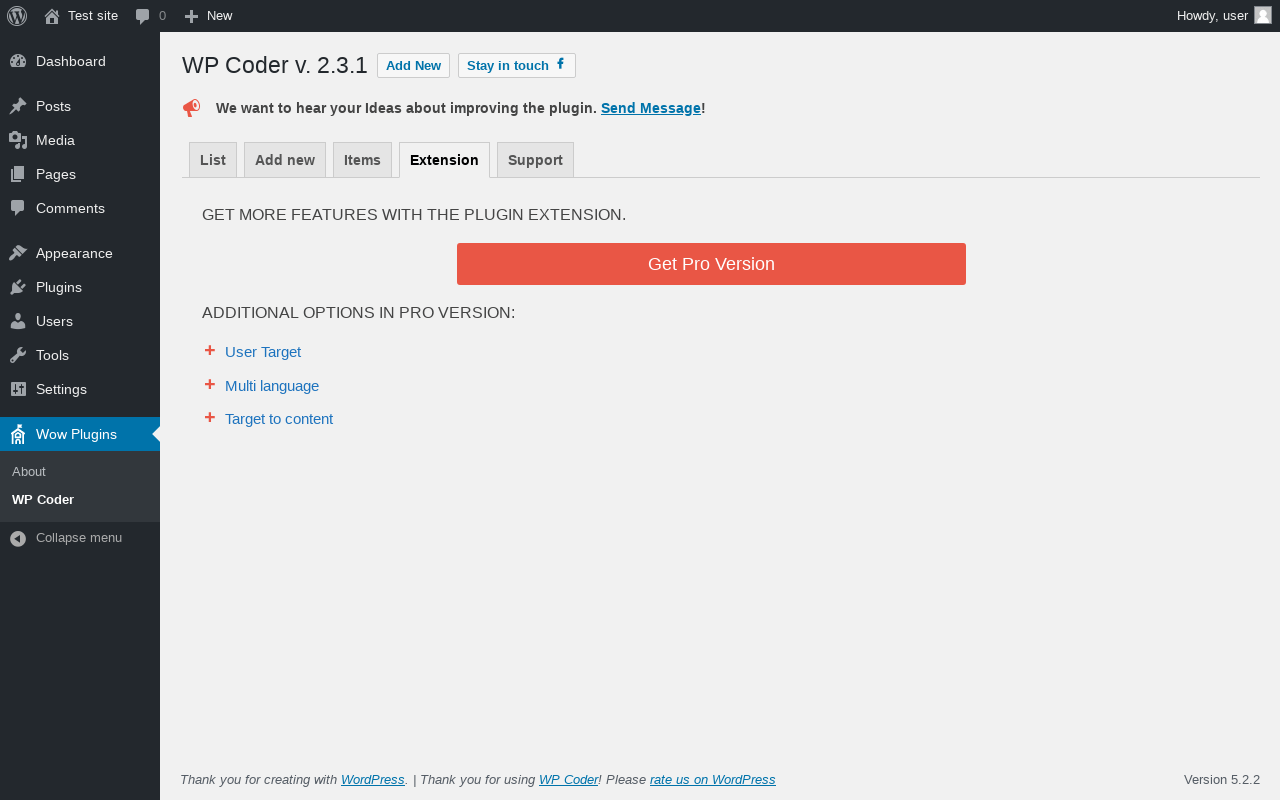The image size is (1280, 800).
Task: Click the Posts pushpin icon
Action: tap(18, 106)
